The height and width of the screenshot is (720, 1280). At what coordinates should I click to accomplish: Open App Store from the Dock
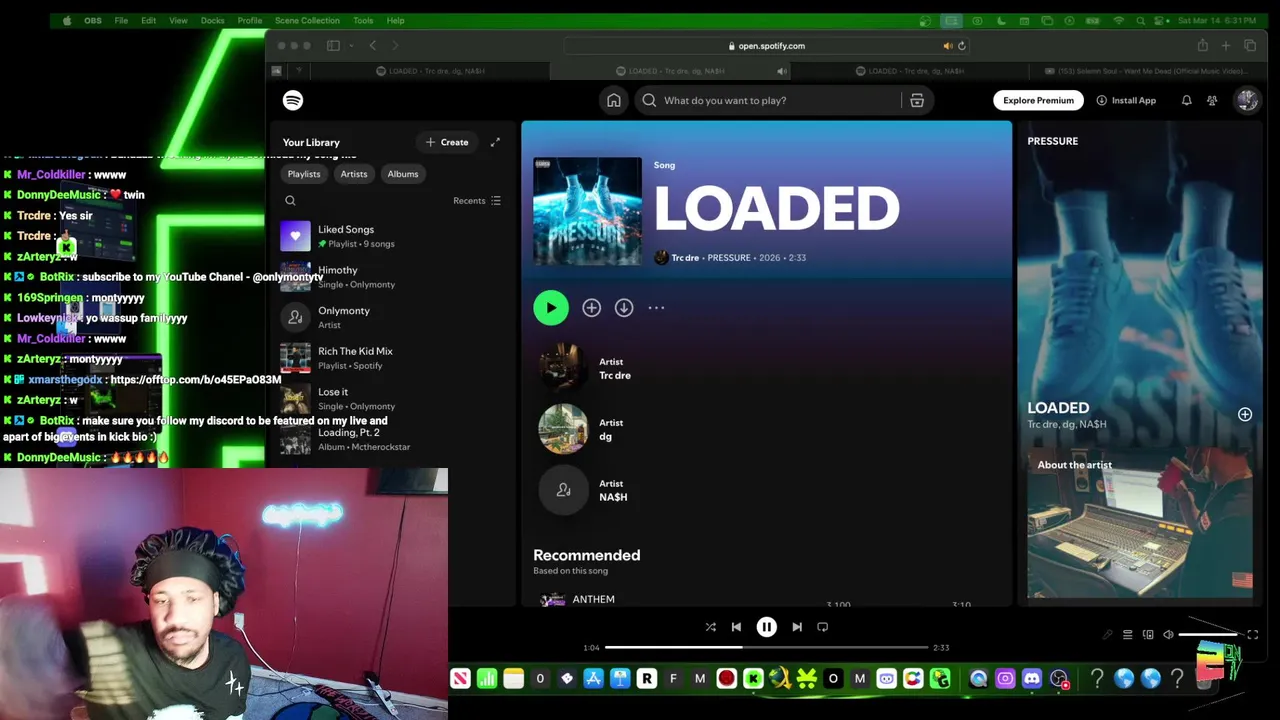(x=594, y=680)
